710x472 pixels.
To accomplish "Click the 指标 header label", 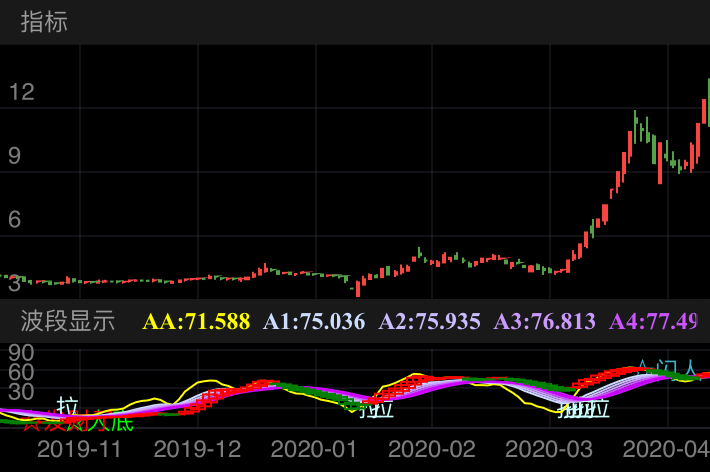I will click(x=45, y=22).
